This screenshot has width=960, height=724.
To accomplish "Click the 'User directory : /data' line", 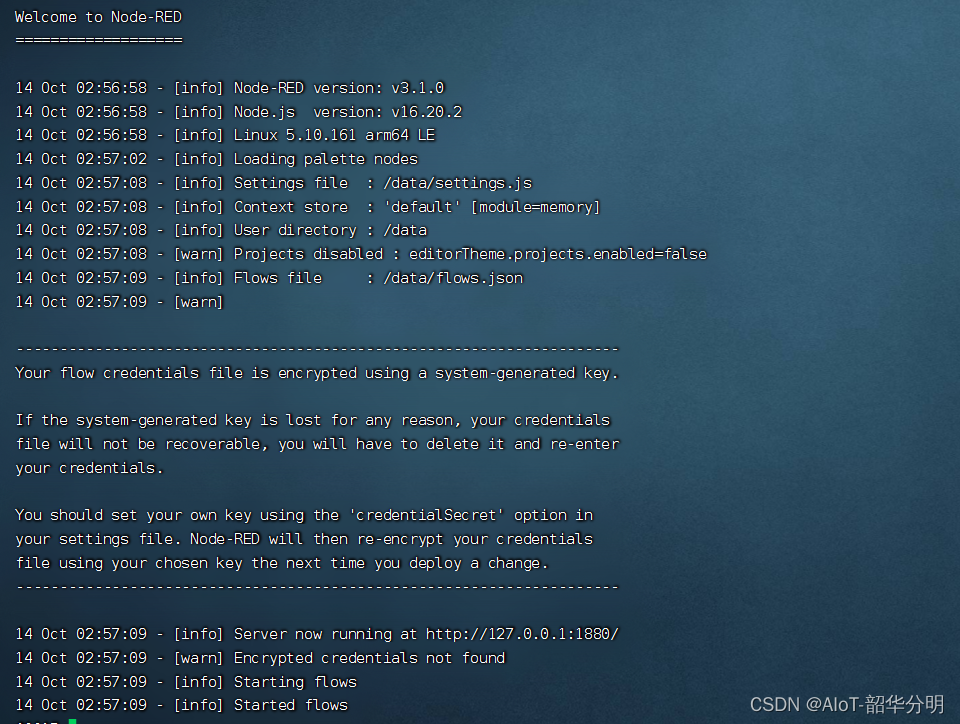I will tap(331, 230).
